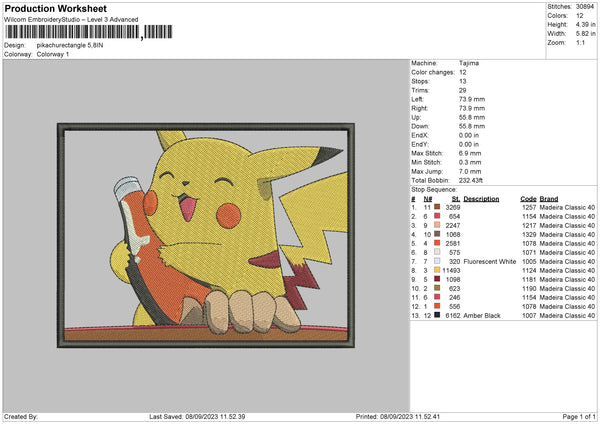Image resolution: width=600 pixels, height=424 pixels.
Task: Click the Amber Black color swatch
Action: [x=437, y=315]
